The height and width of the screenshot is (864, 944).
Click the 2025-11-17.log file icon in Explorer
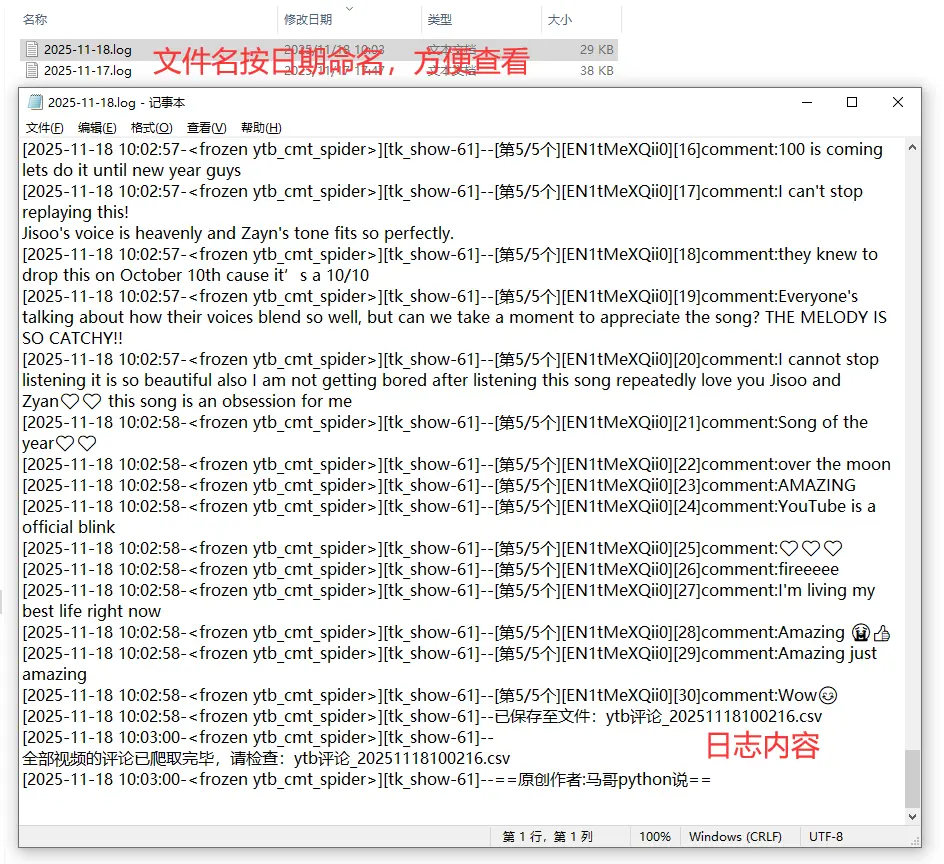coord(33,70)
